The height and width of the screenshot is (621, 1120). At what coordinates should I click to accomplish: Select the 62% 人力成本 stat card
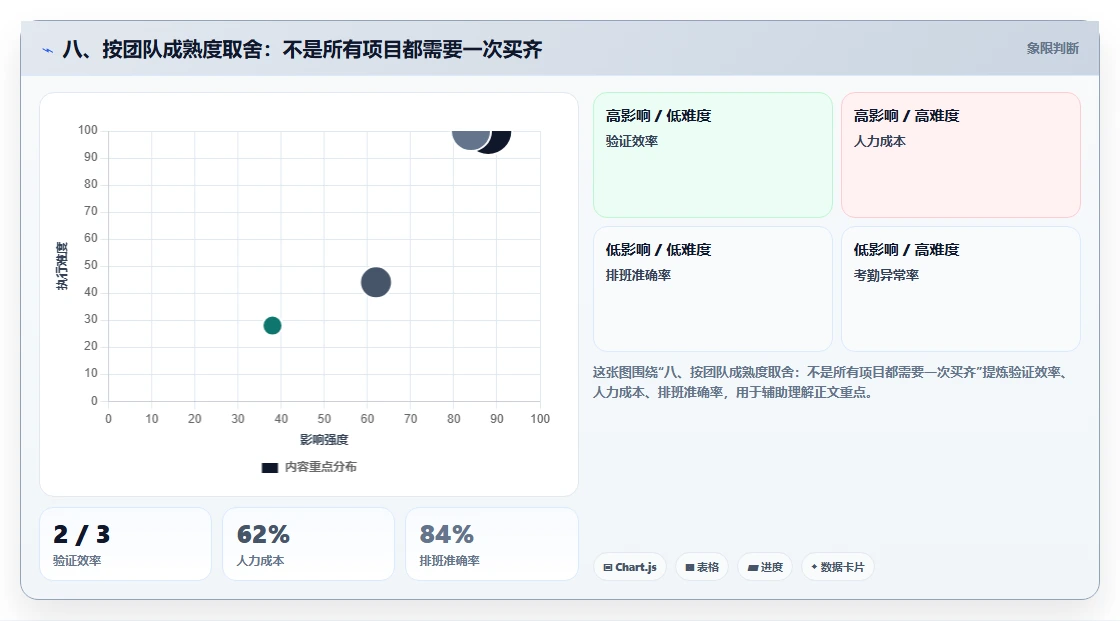[308, 544]
